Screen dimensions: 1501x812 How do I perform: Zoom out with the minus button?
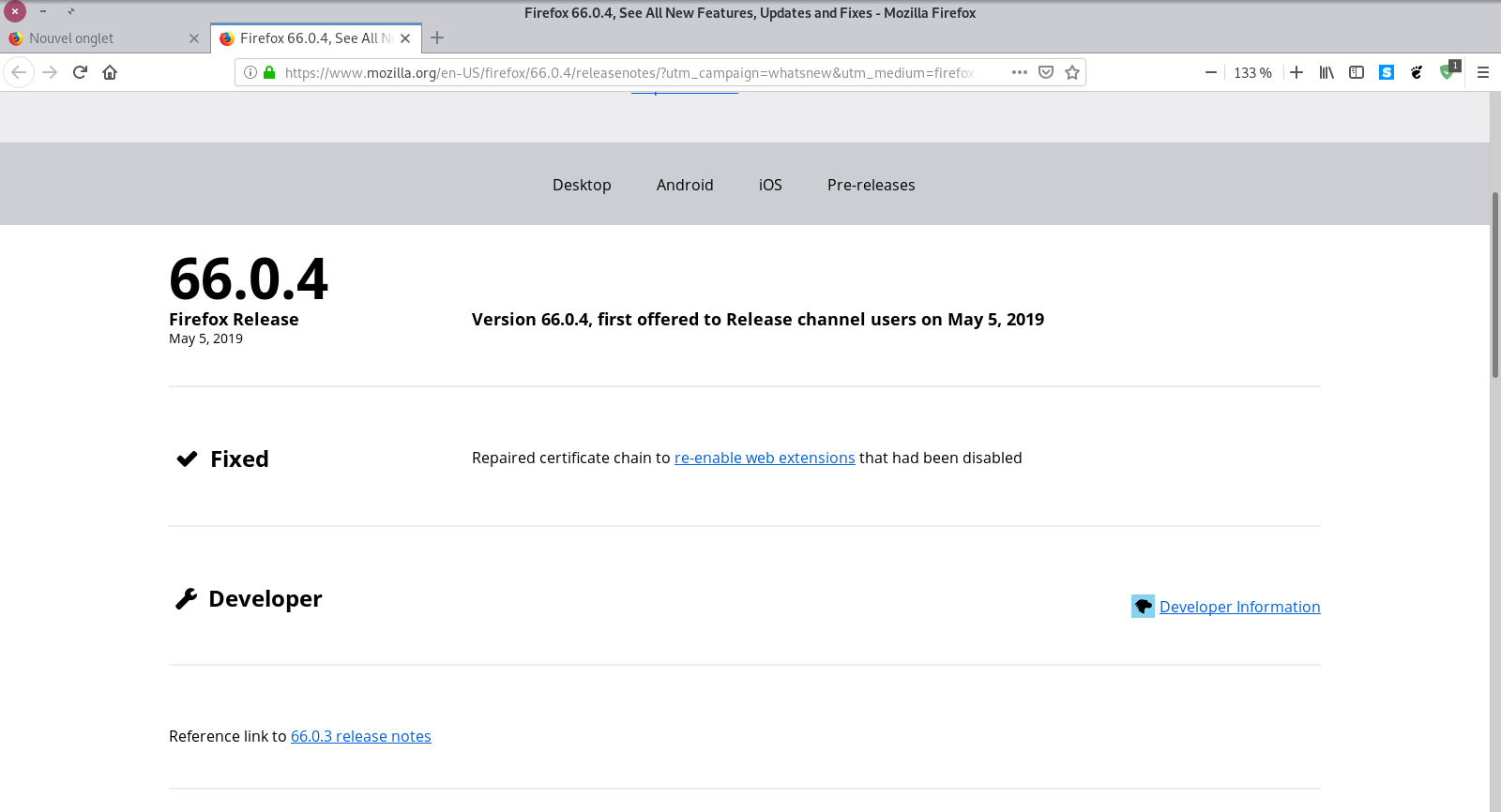tap(1211, 72)
